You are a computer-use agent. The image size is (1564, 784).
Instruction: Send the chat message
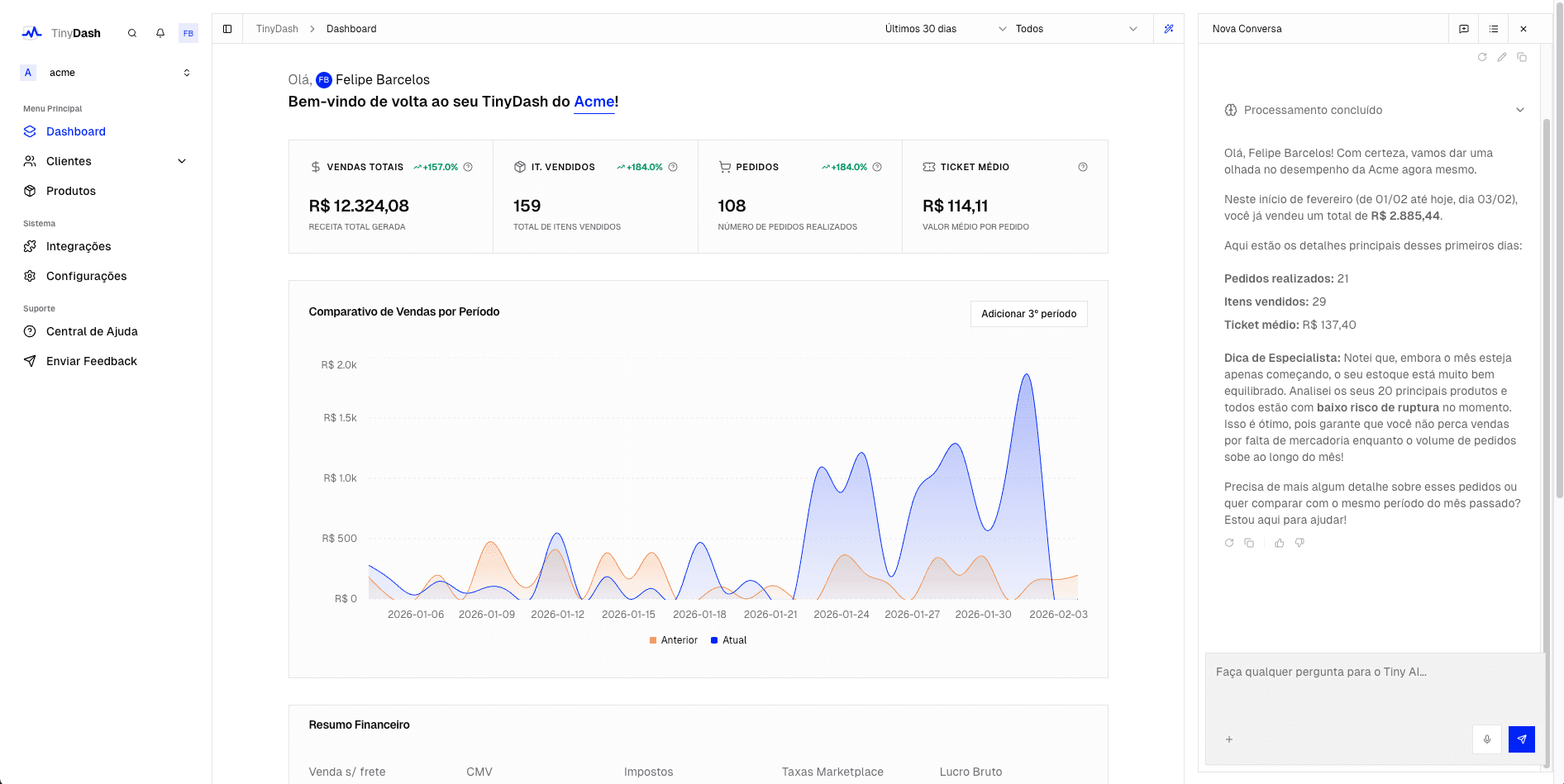(x=1522, y=739)
